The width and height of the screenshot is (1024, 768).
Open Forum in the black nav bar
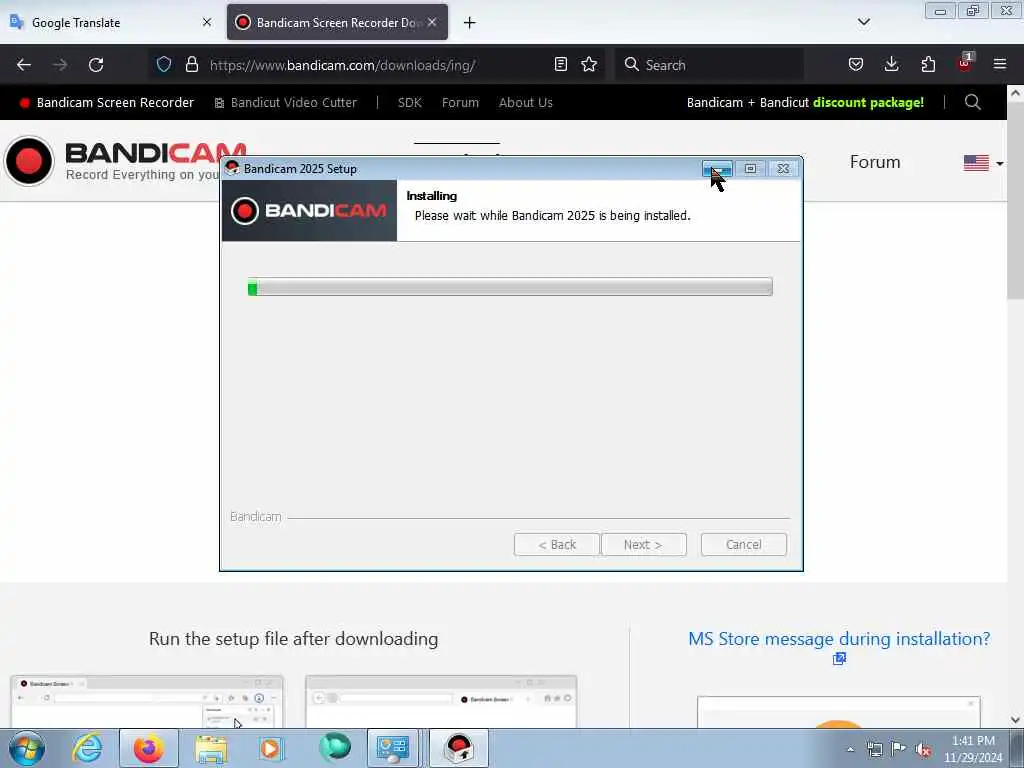[460, 103]
